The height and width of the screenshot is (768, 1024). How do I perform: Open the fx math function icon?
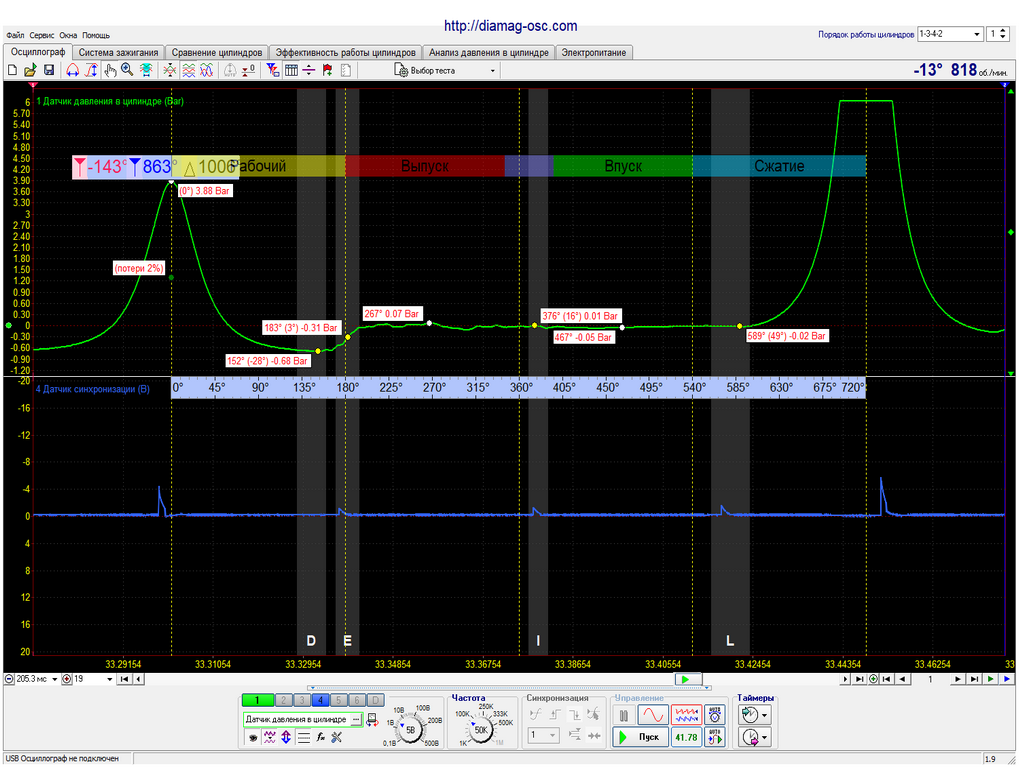[x=320, y=737]
